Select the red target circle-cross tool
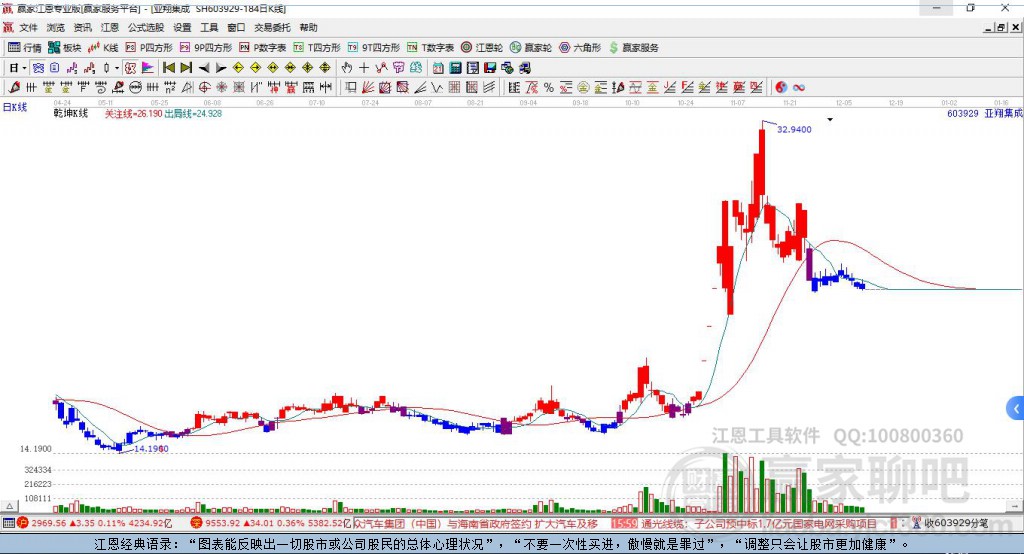The width and height of the screenshot is (1024, 554). (204, 88)
